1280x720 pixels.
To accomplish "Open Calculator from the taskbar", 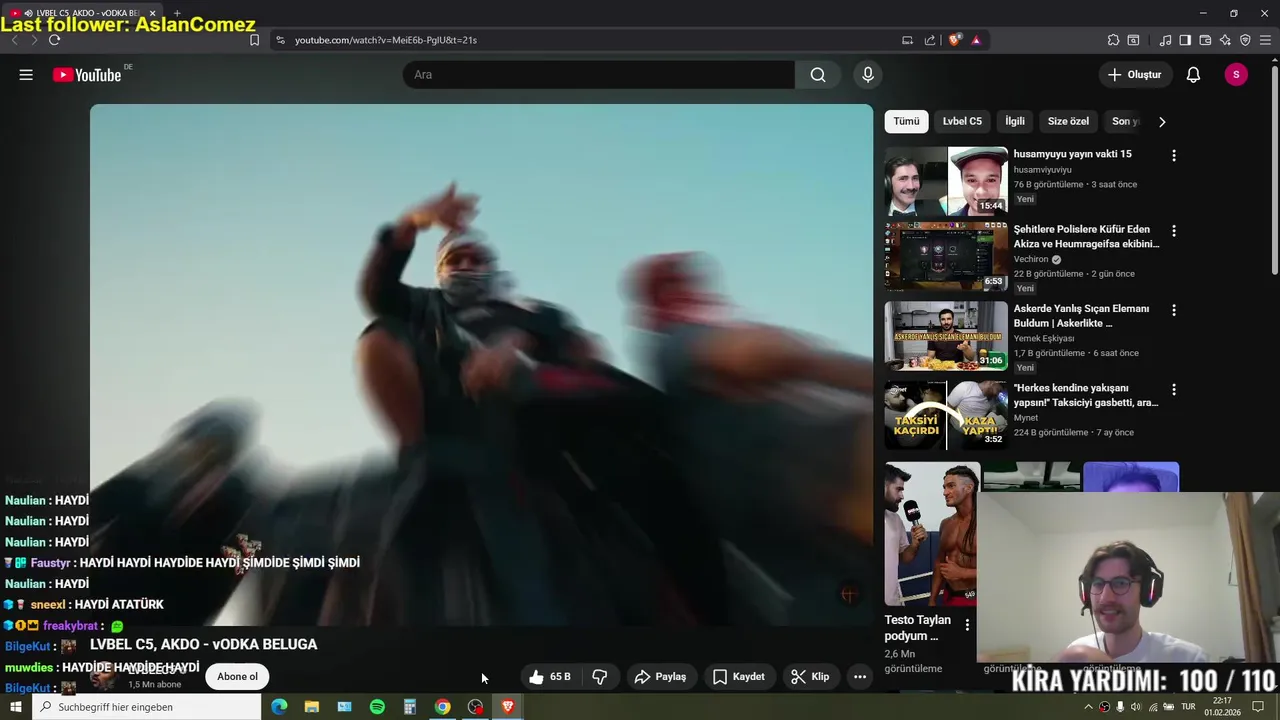I will click(x=410, y=707).
